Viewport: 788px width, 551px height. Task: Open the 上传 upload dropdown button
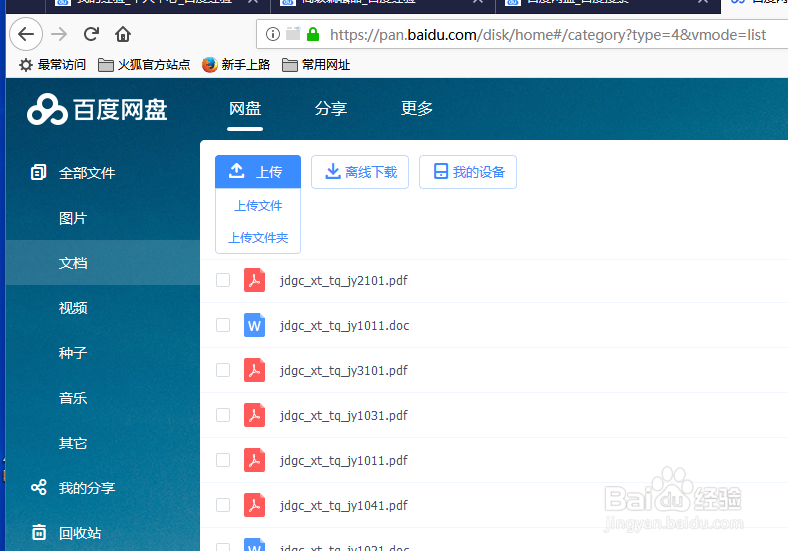(x=258, y=172)
